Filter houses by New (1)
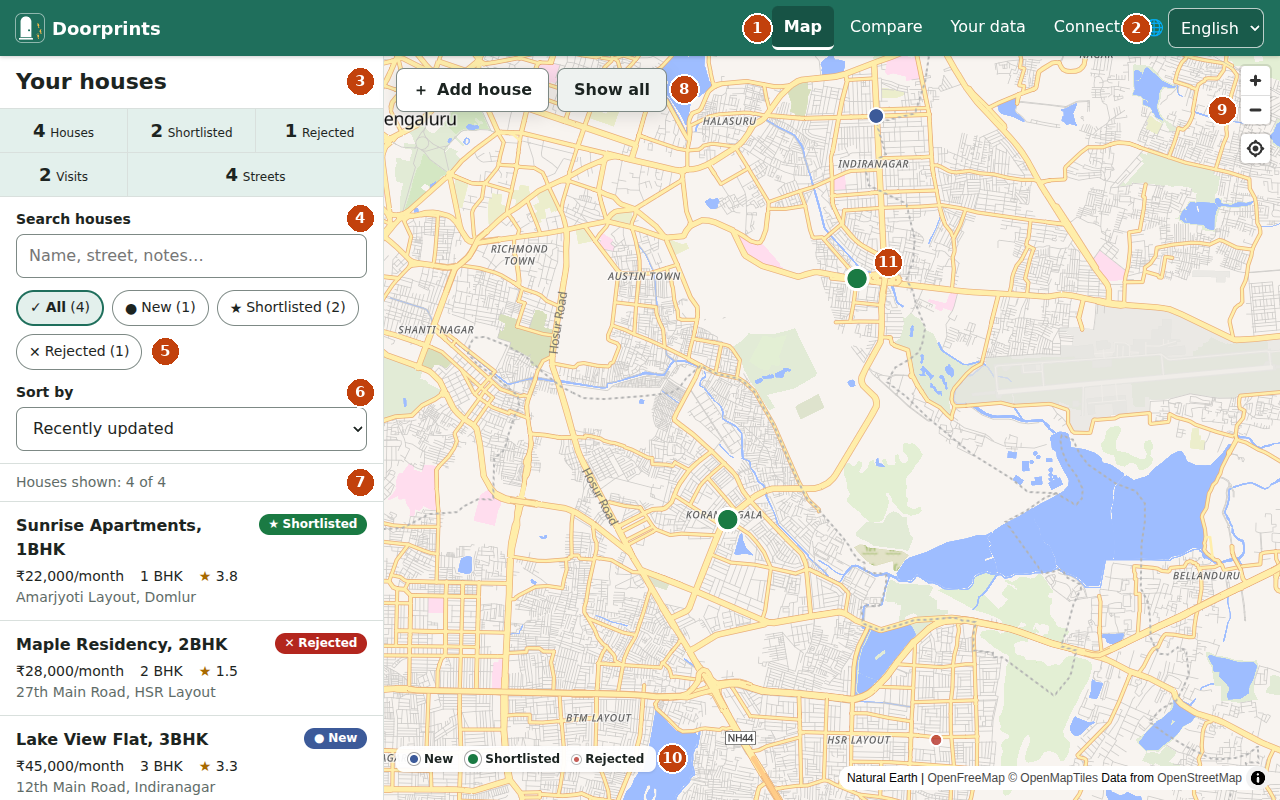Image resolution: width=1280 pixels, height=800 pixels. (x=160, y=308)
